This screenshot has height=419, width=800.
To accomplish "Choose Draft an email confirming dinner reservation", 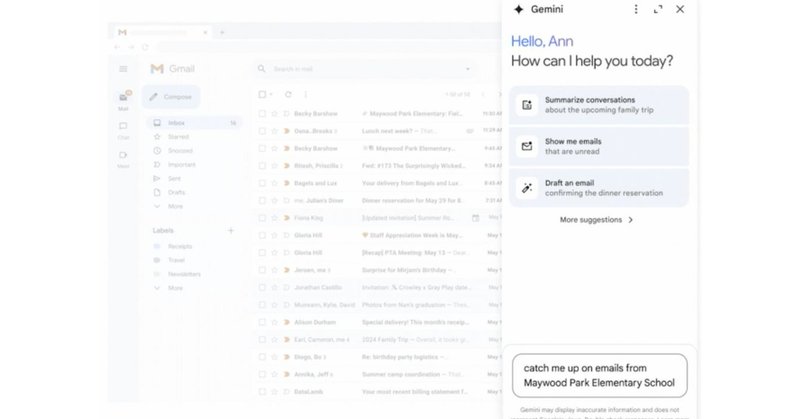I will pyautogui.click(x=599, y=188).
